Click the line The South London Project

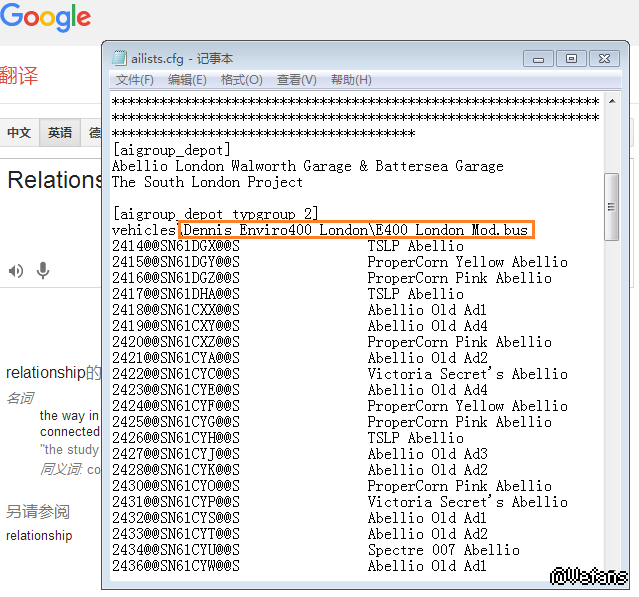coord(207,182)
